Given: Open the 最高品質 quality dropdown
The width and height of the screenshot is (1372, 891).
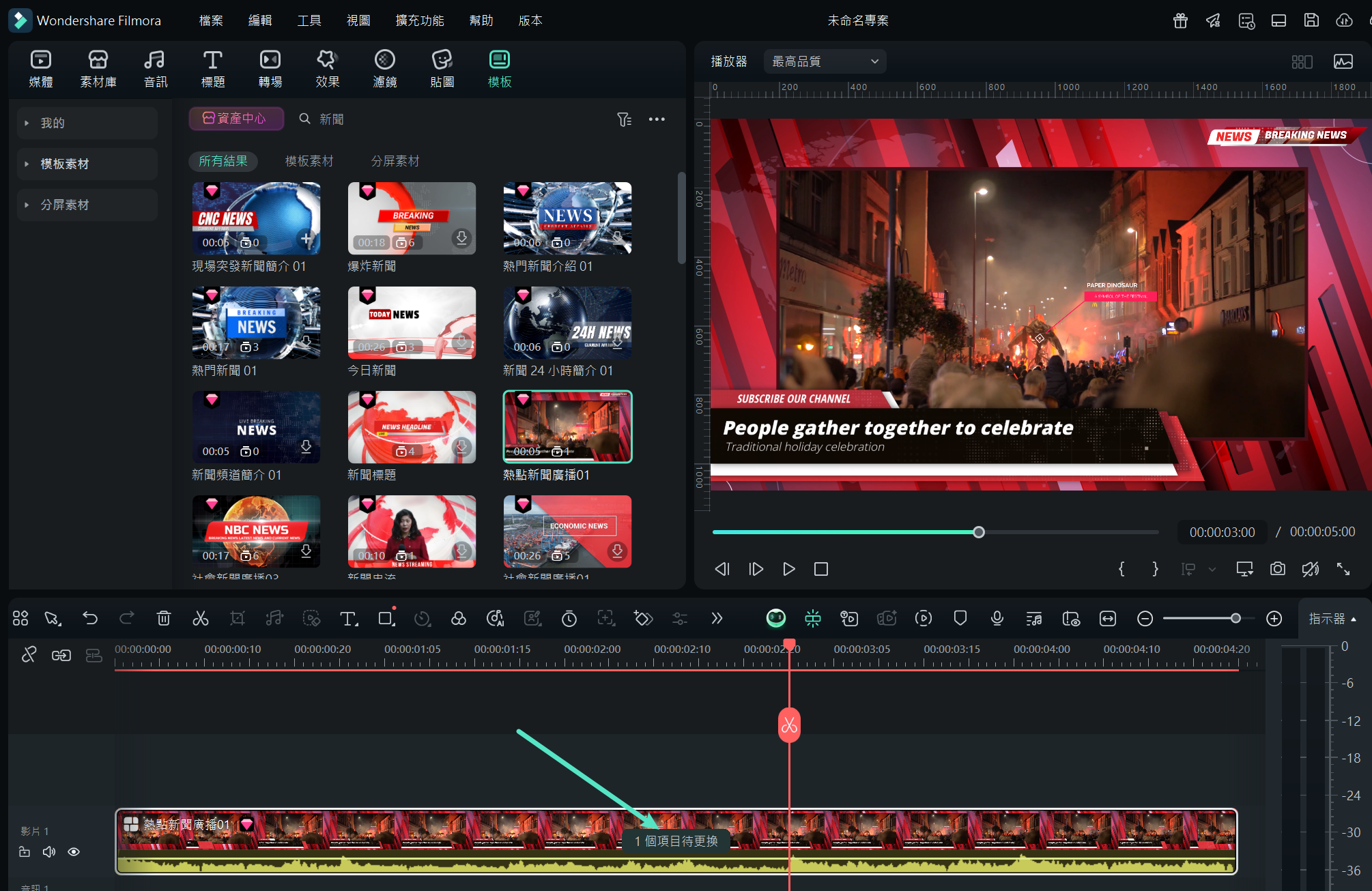Looking at the screenshot, I should tap(825, 61).
